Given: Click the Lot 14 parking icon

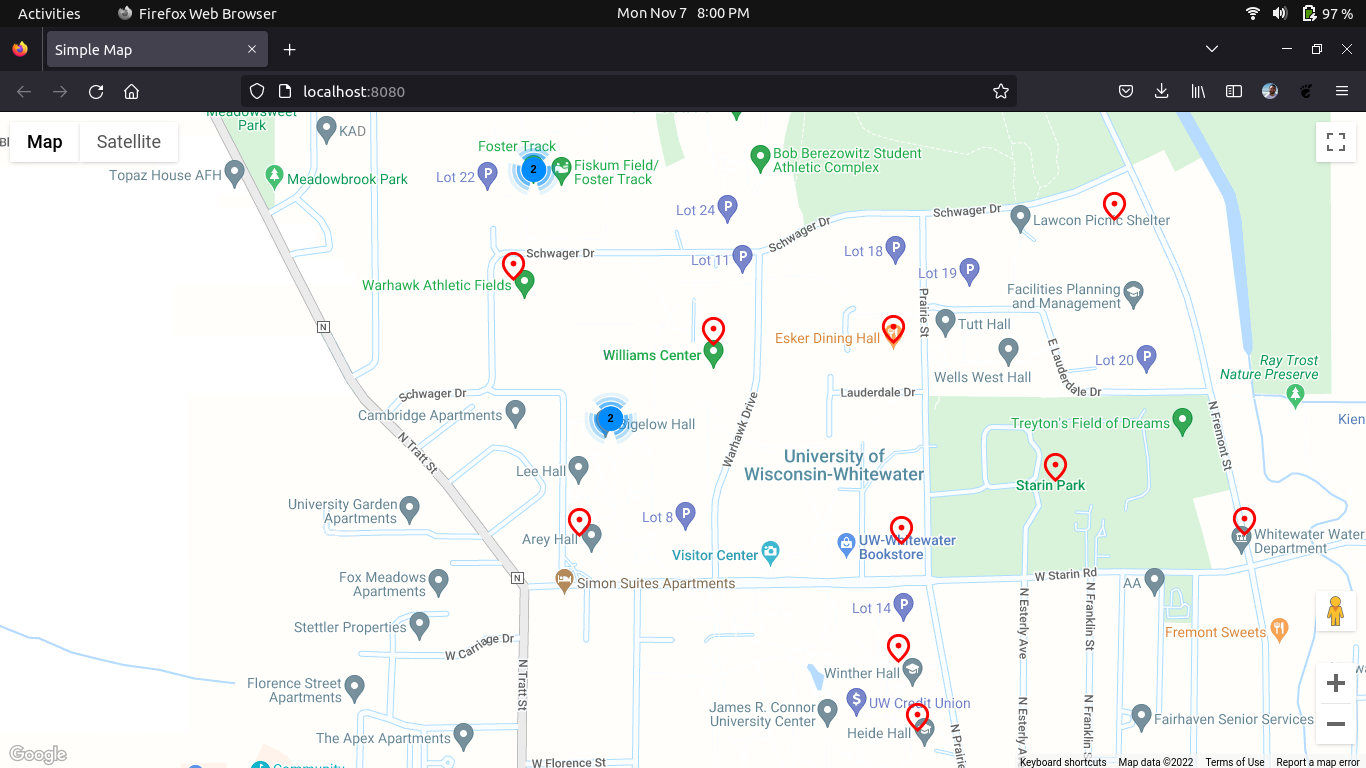Looking at the screenshot, I should [x=903, y=606].
